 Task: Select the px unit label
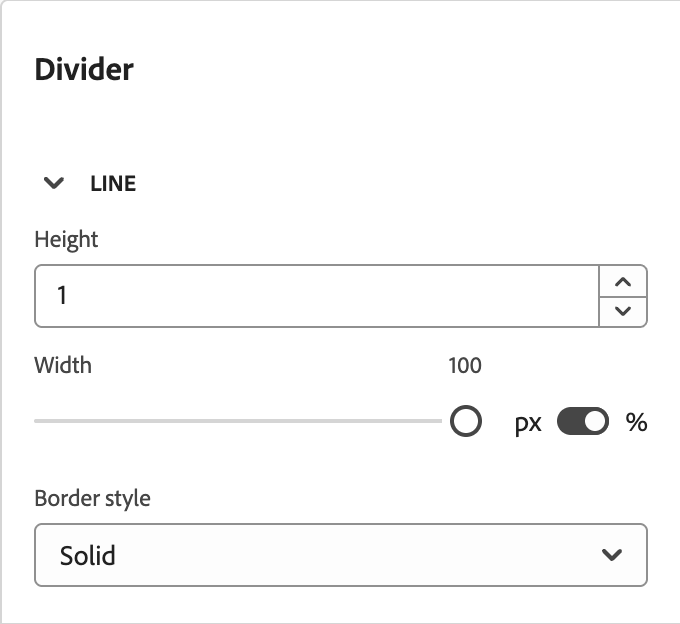coord(528,423)
